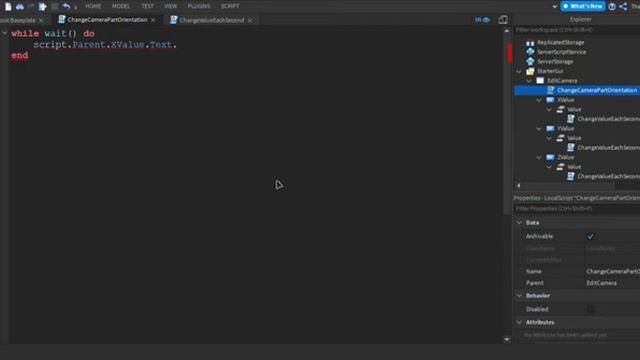Click the Share icon at top right
The height and width of the screenshot is (360, 640).
(x=623, y=6)
